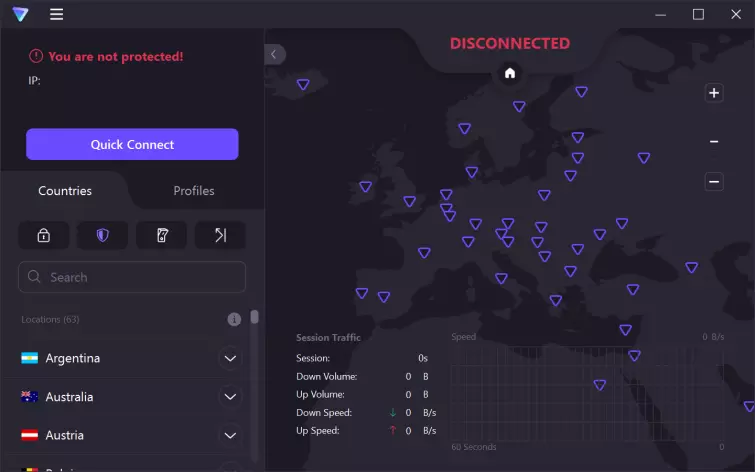
Task: Click the home icon on map
Action: click(x=510, y=73)
